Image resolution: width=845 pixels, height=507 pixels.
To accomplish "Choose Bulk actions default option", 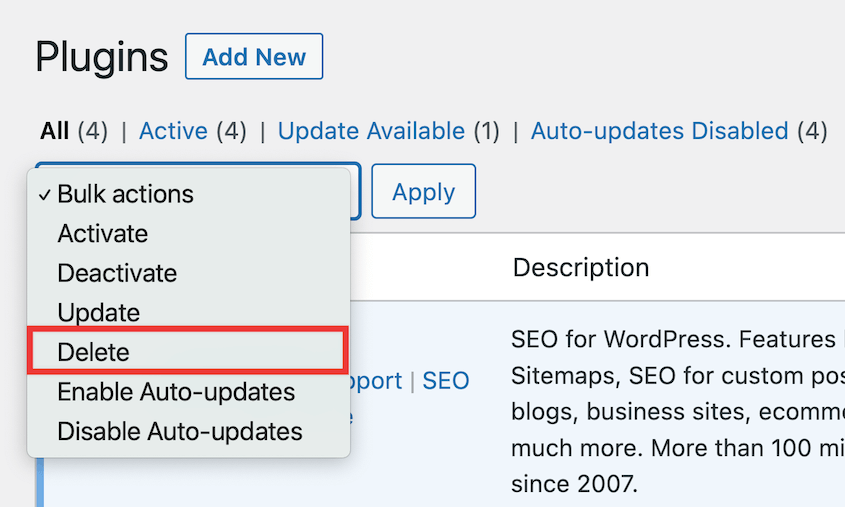I will click(189, 194).
